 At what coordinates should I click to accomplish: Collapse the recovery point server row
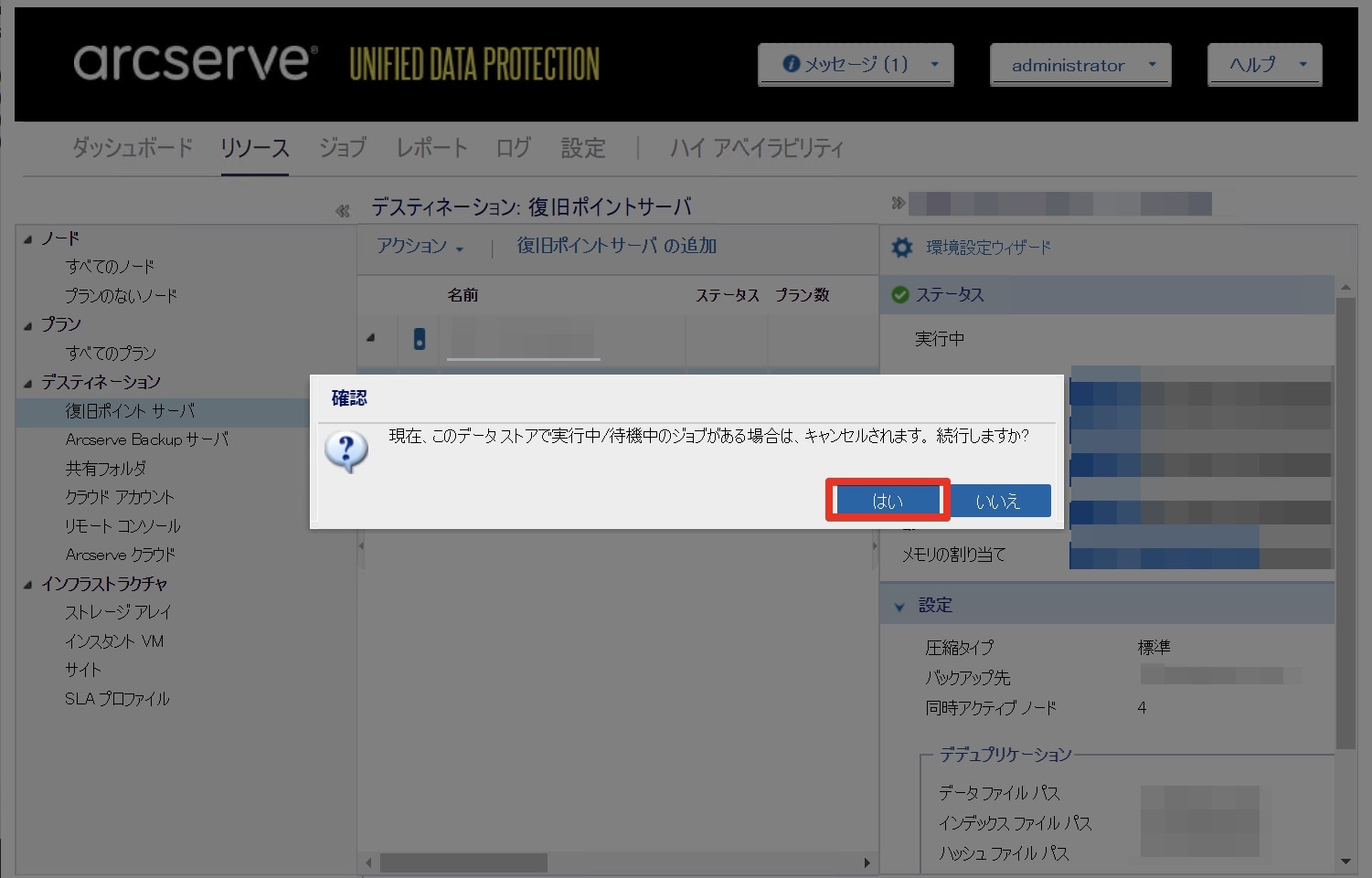tap(371, 337)
